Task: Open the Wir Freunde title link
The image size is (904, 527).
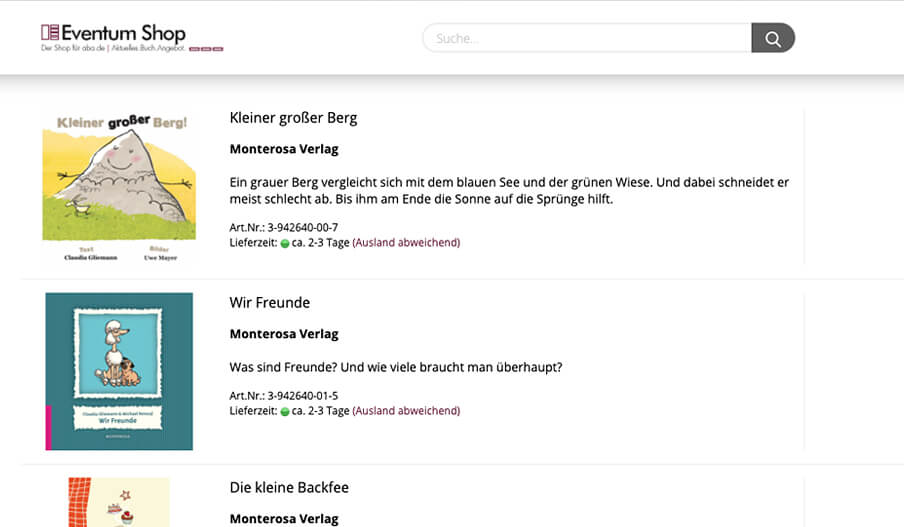Action: pyautogui.click(x=269, y=303)
